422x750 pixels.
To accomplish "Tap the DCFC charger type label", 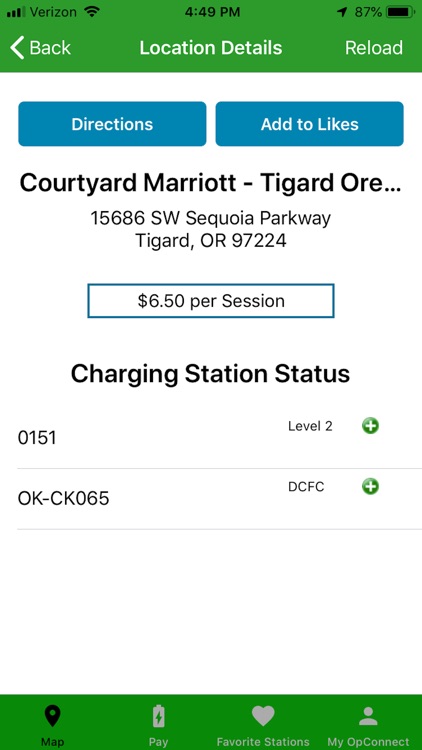I will [x=306, y=487].
